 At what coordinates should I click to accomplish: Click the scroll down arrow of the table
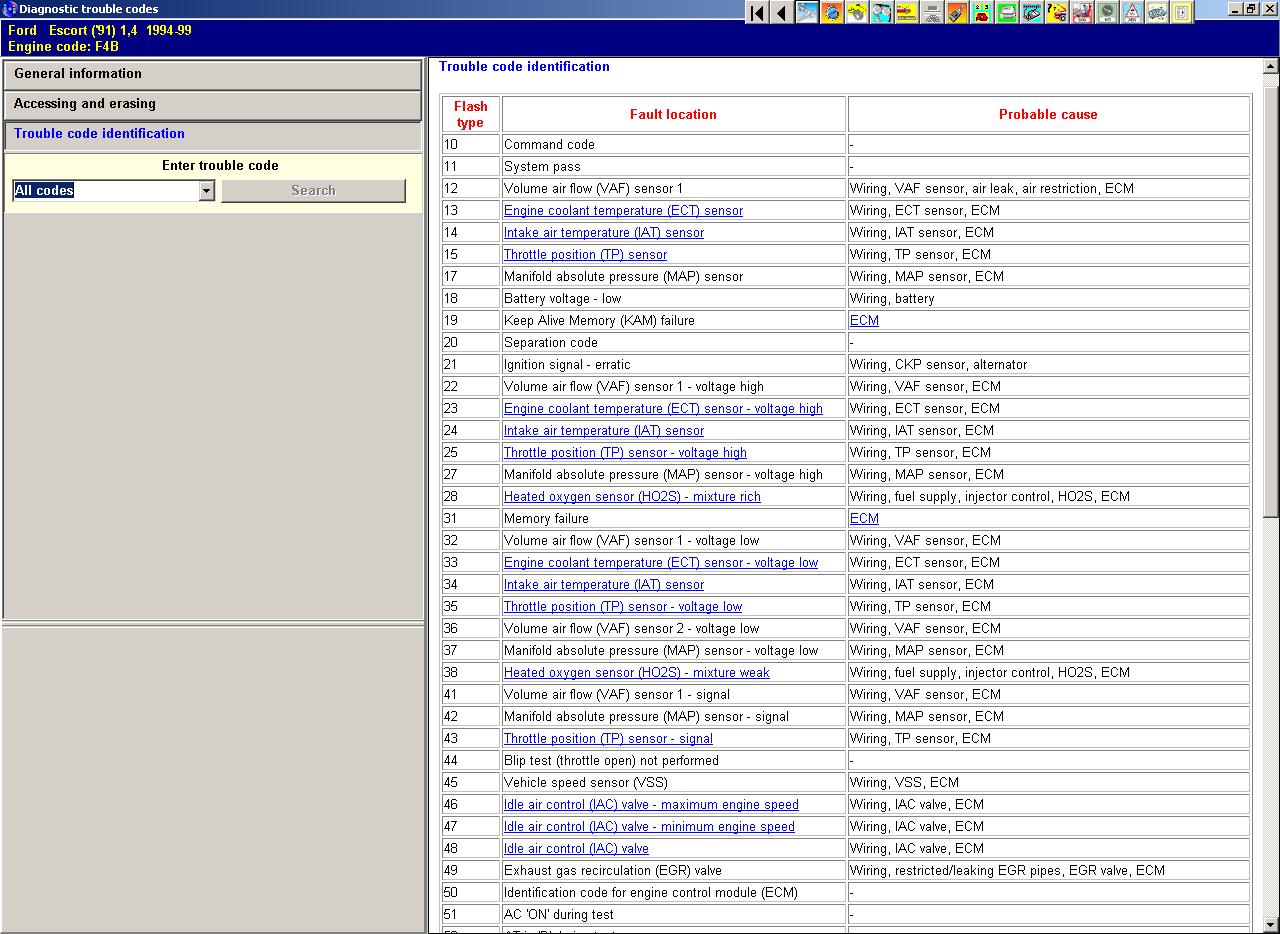(1271, 925)
